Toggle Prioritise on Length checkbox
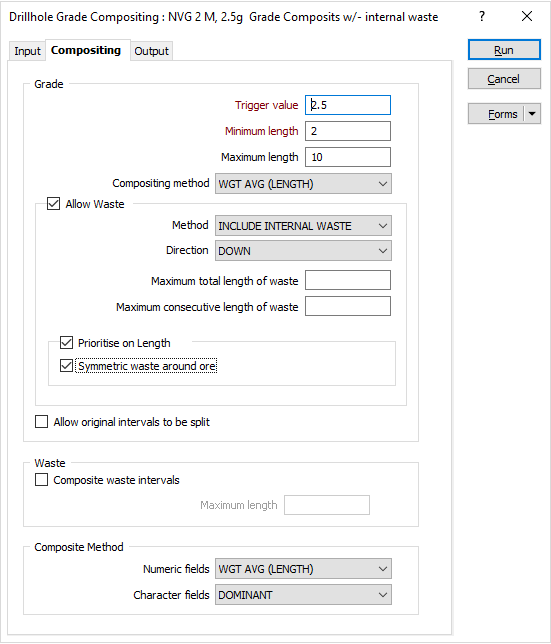This screenshot has width=551, height=644. click(67, 343)
